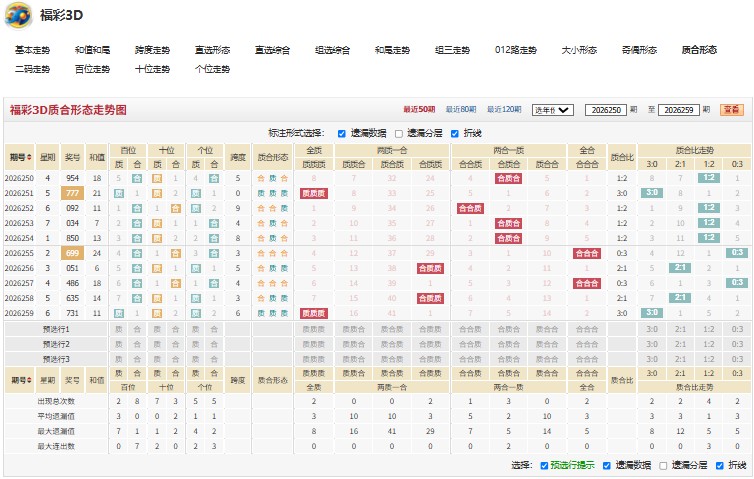This screenshot has width=754, height=479.
Task: Open 组三走势 chart
Action: (x=452, y=50)
